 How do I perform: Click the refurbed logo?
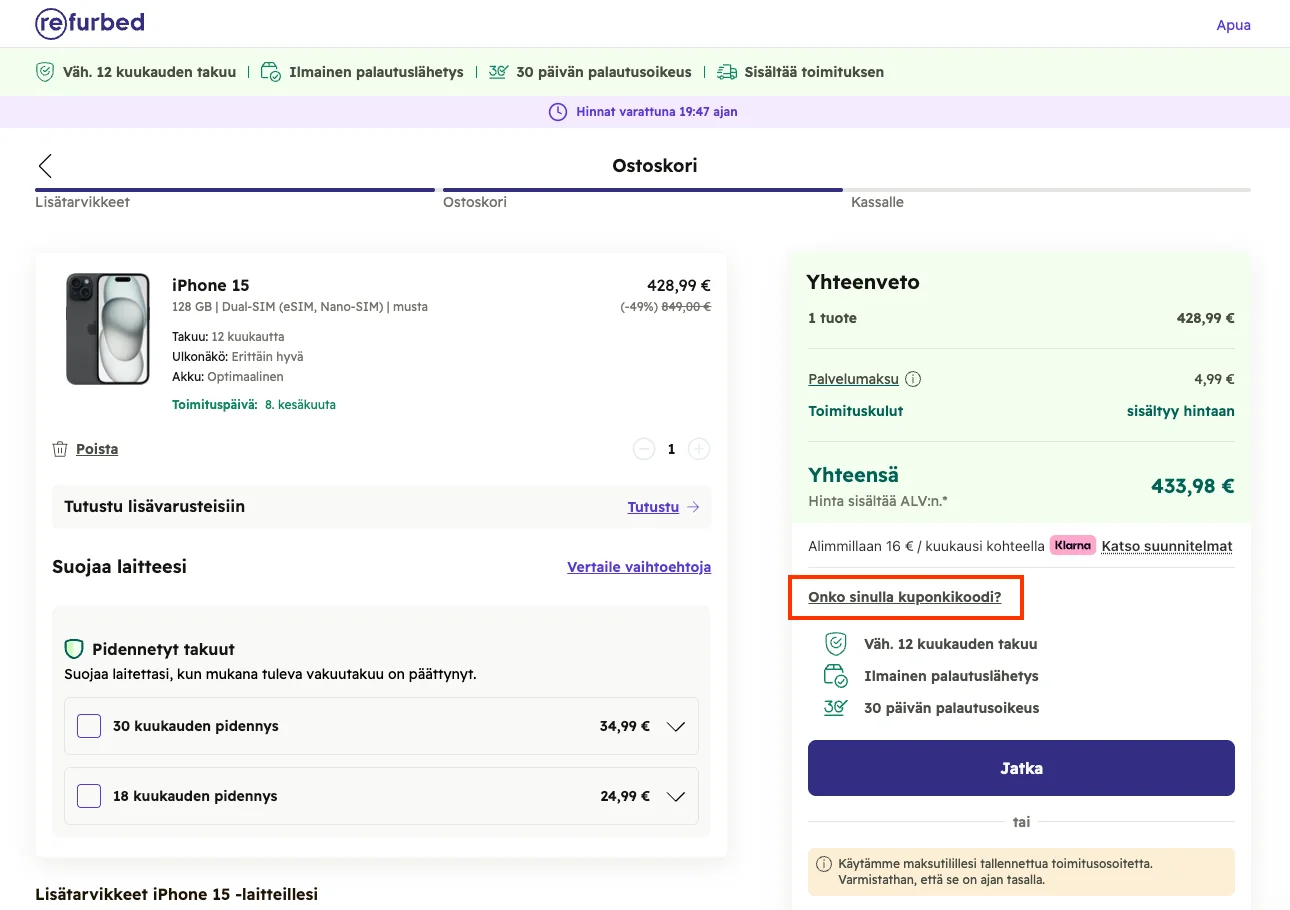89,23
